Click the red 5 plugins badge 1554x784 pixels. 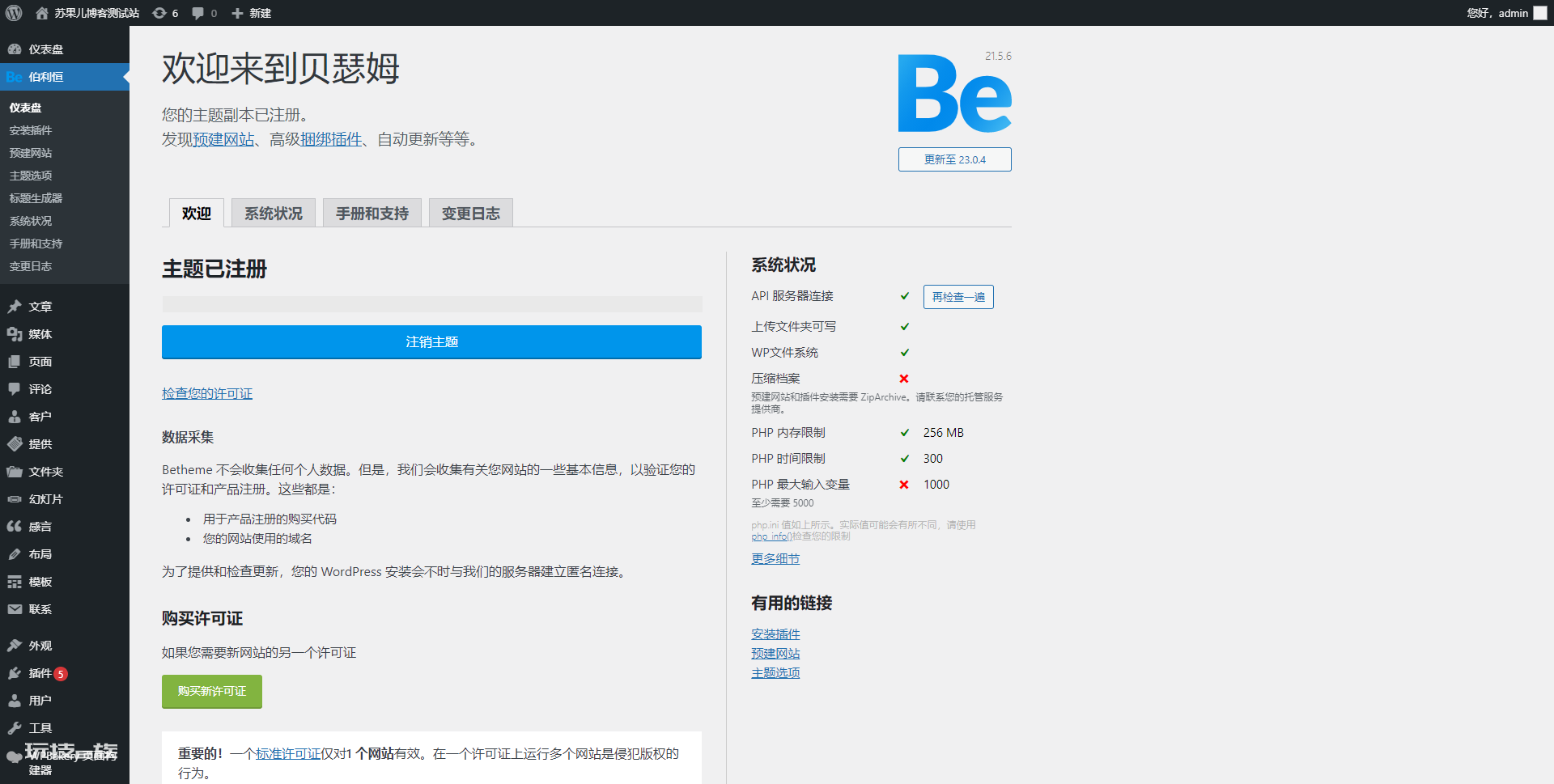[61, 674]
